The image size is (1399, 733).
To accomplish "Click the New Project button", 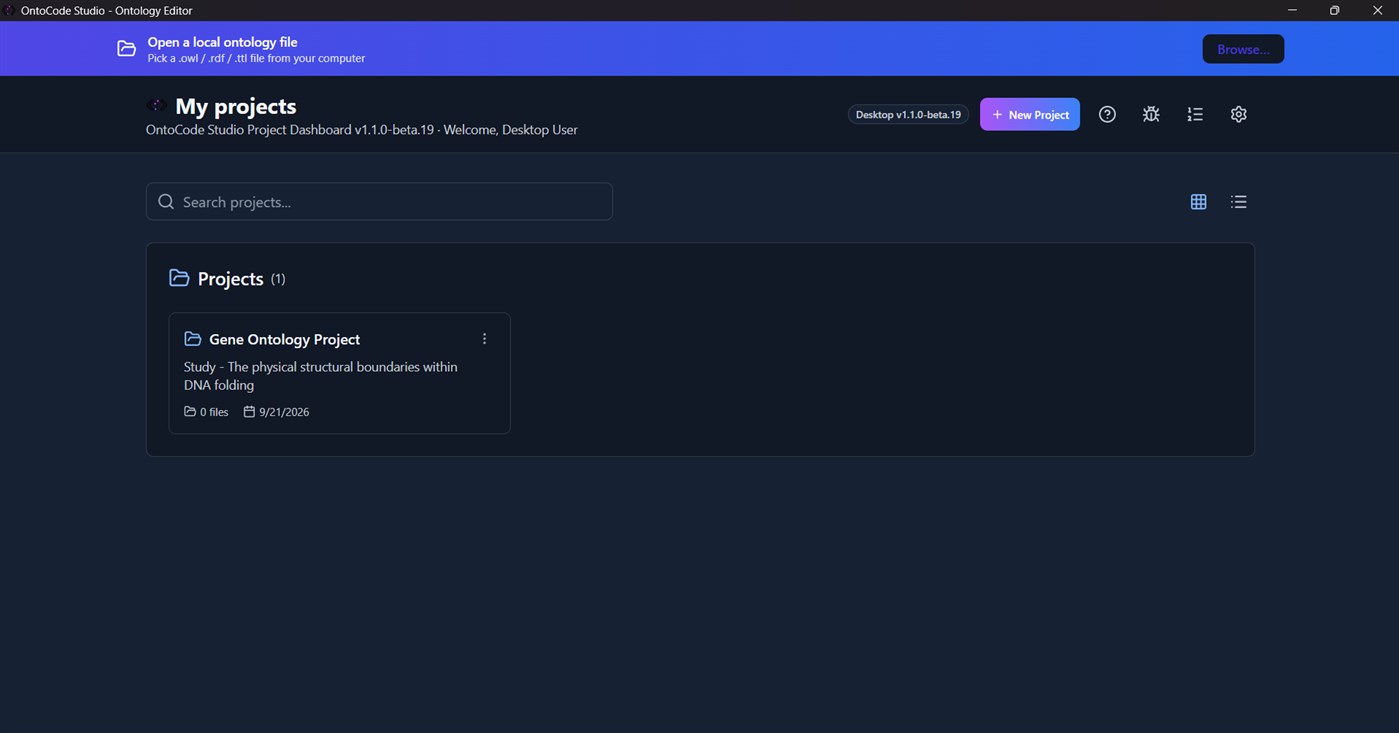I will (1030, 114).
